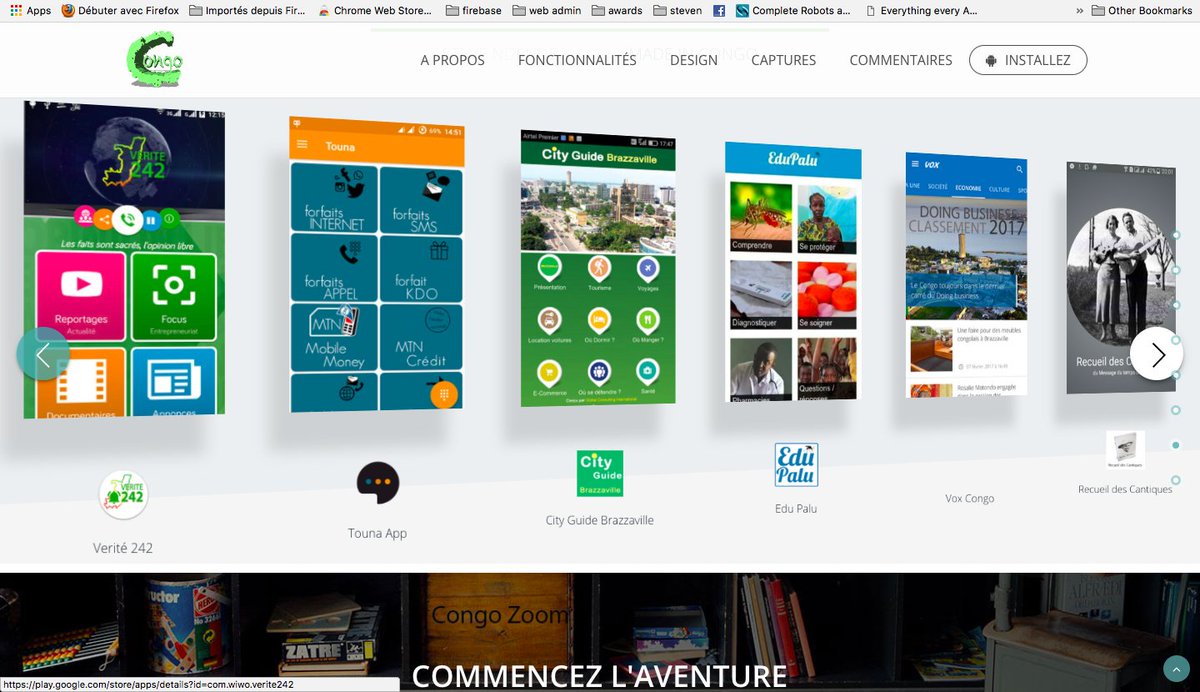Viewport: 1200px width, 692px height.
Task: Go to the COMMENTAIRES section
Action: (901, 60)
